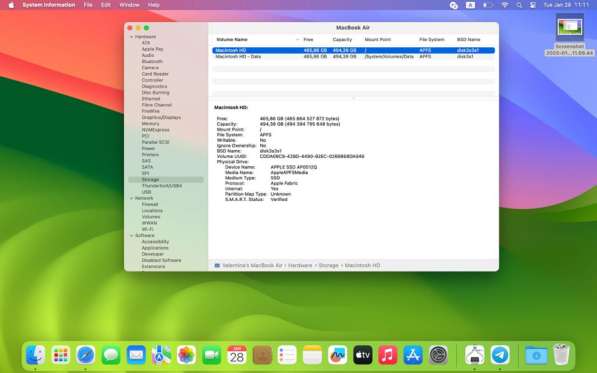
Task: Open the Window menu
Action: click(x=129, y=5)
